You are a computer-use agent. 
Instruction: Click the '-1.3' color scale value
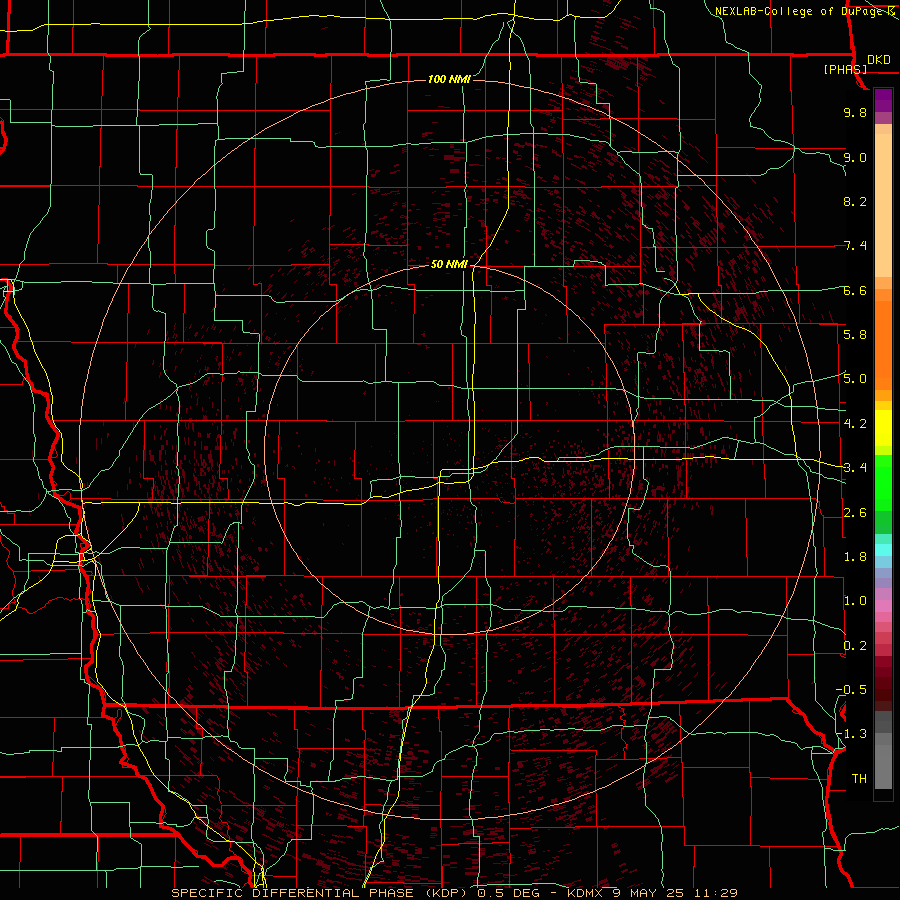click(x=851, y=734)
